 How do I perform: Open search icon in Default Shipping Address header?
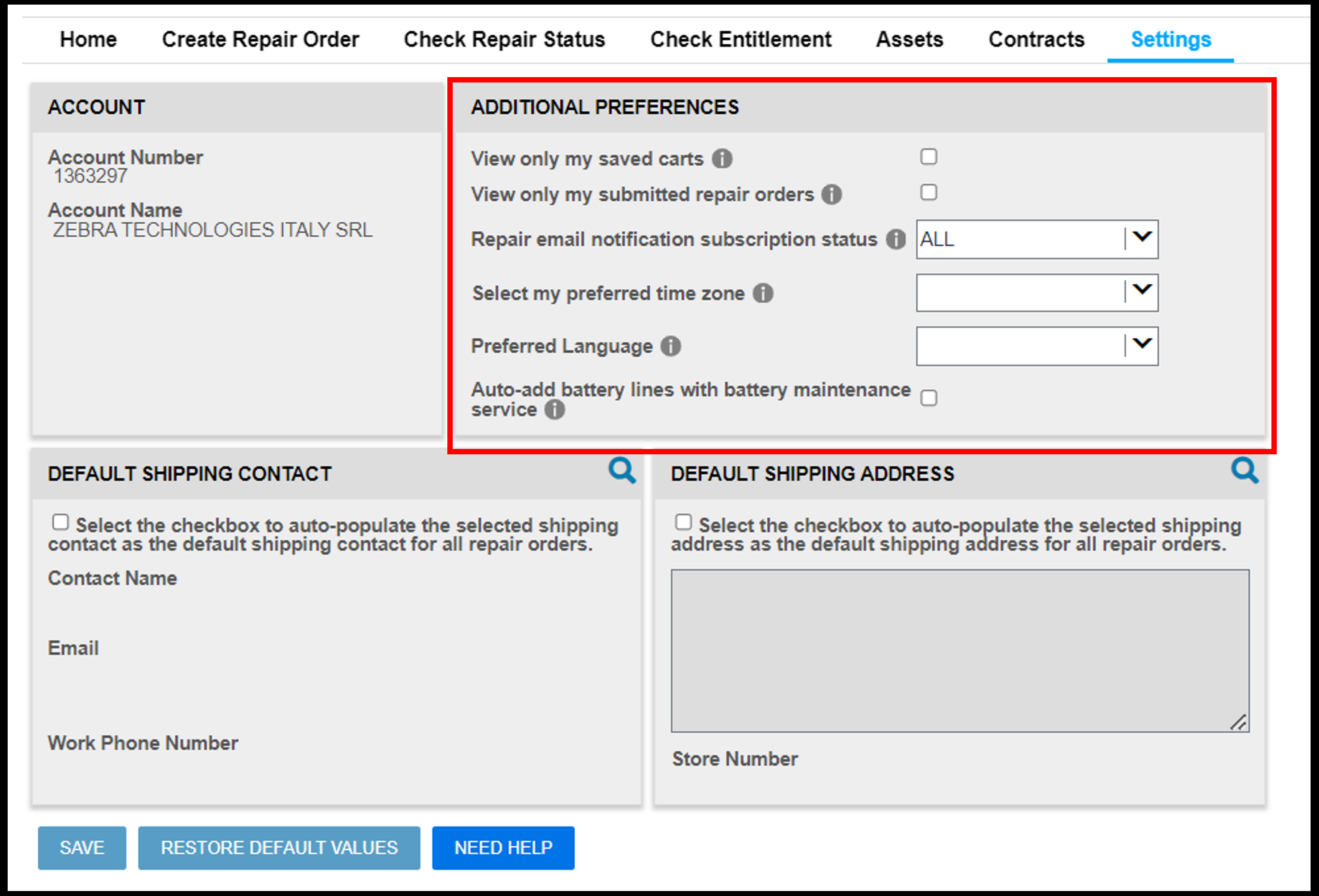1245,471
